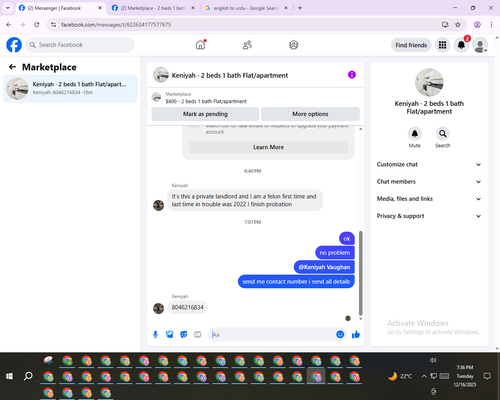Expand Media, files and links section
Screen dimensions: 500x400
[x=429, y=199]
